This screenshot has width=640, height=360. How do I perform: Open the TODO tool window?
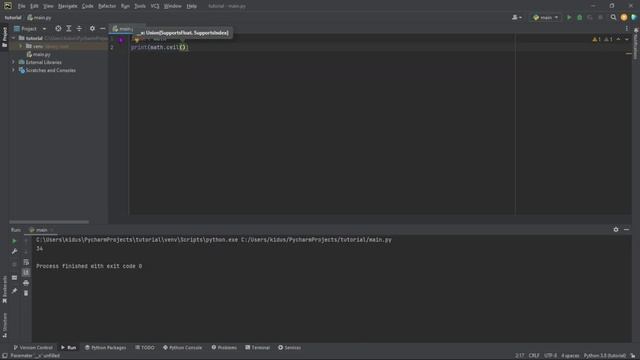tap(145, 348)
